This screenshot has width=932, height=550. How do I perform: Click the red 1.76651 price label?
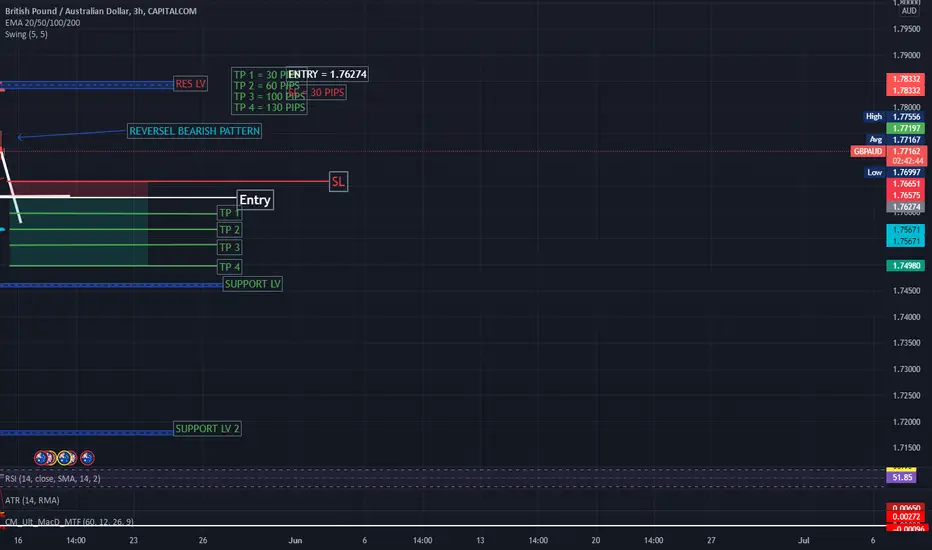tap(906, 184)
